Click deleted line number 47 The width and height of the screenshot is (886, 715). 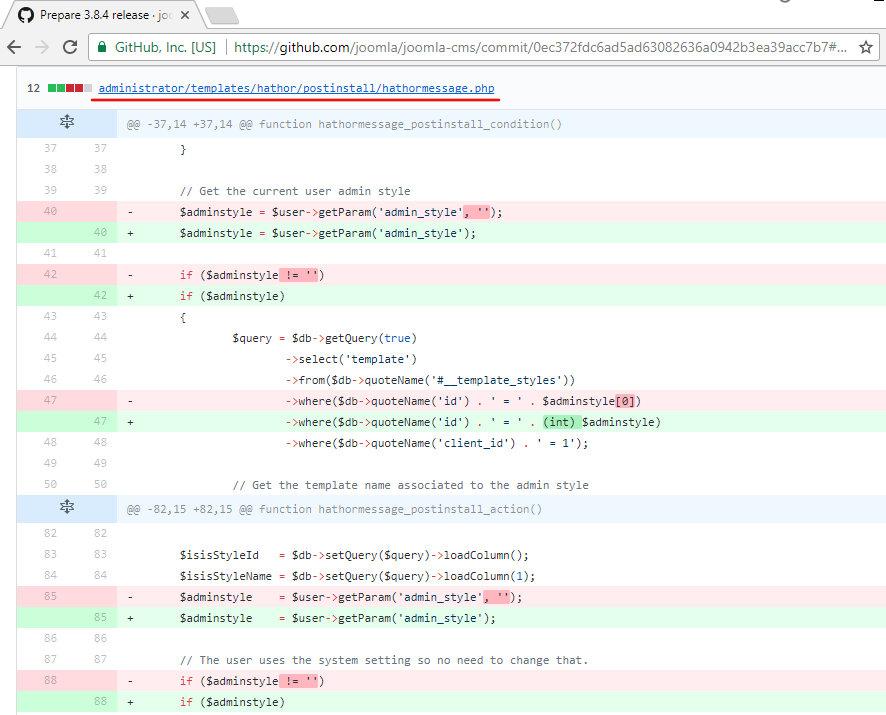coord(50,400)
